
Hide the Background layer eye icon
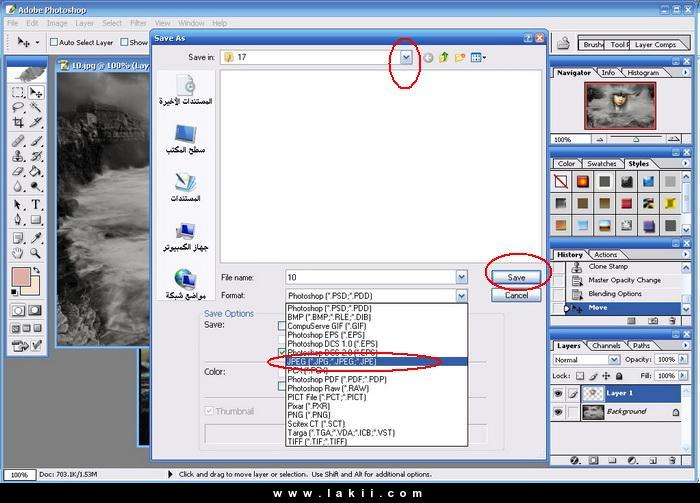(x=558, y=412)
